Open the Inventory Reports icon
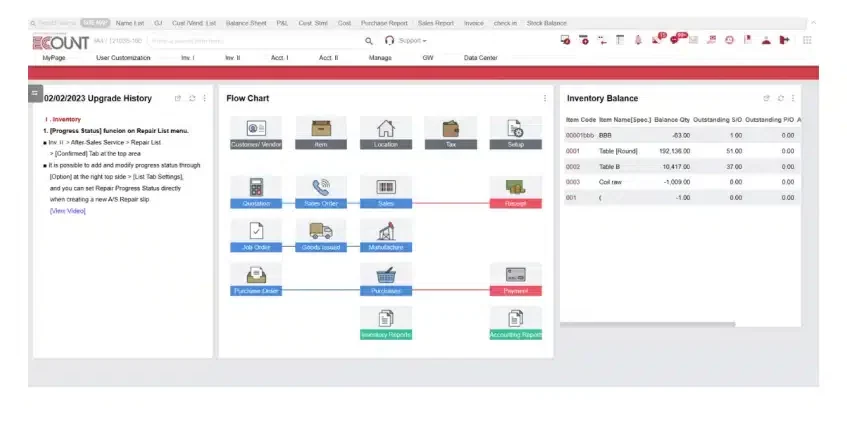This screenshot has width=847, height=432. point(386,323)
